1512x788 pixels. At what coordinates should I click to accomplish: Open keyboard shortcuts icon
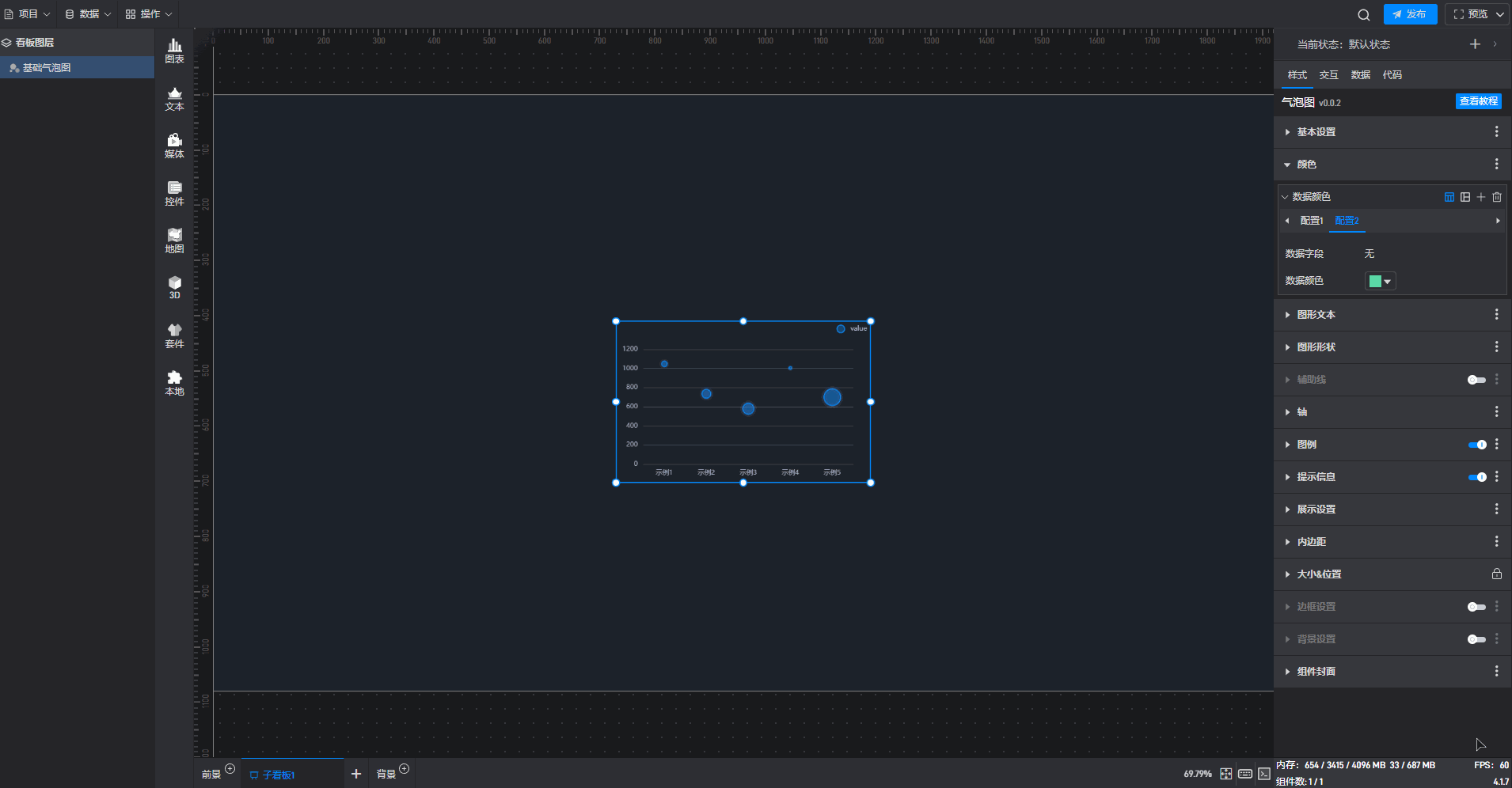(x=1245, y=774)
